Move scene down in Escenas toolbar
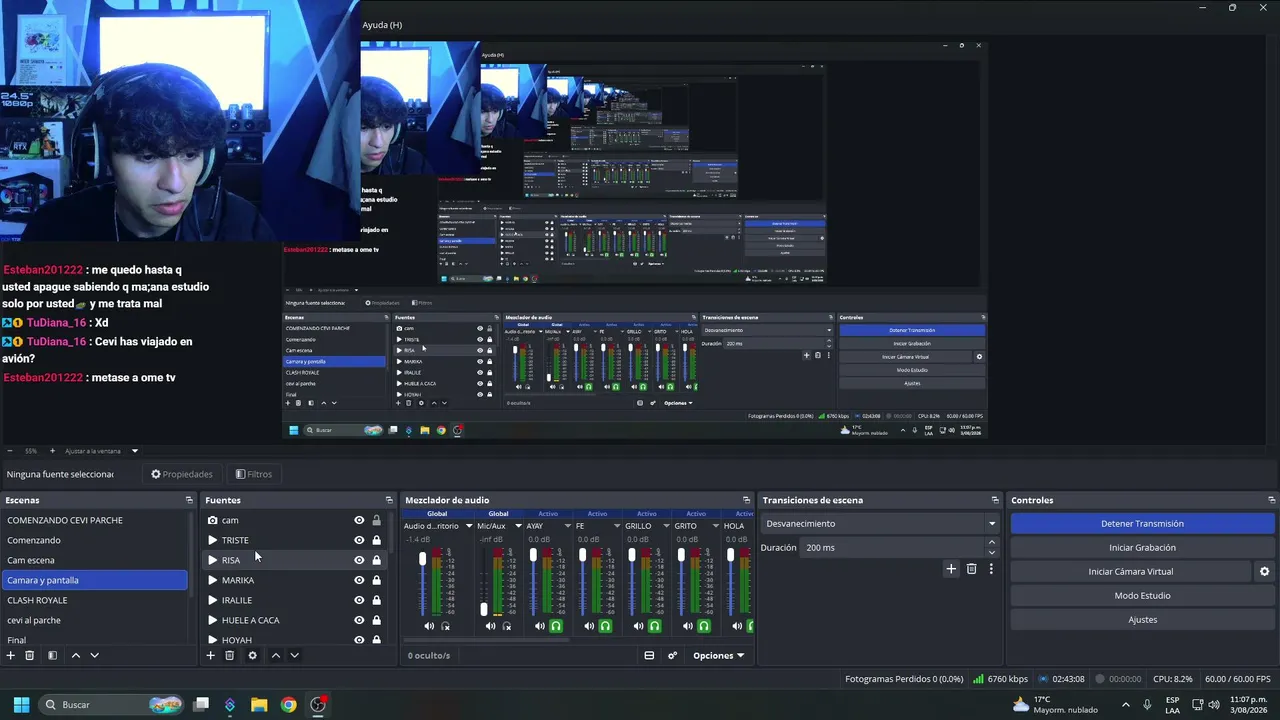Image resolution: width=1280 pixels, height=720 pixels. pyautogui.click(x=94, y=655)
